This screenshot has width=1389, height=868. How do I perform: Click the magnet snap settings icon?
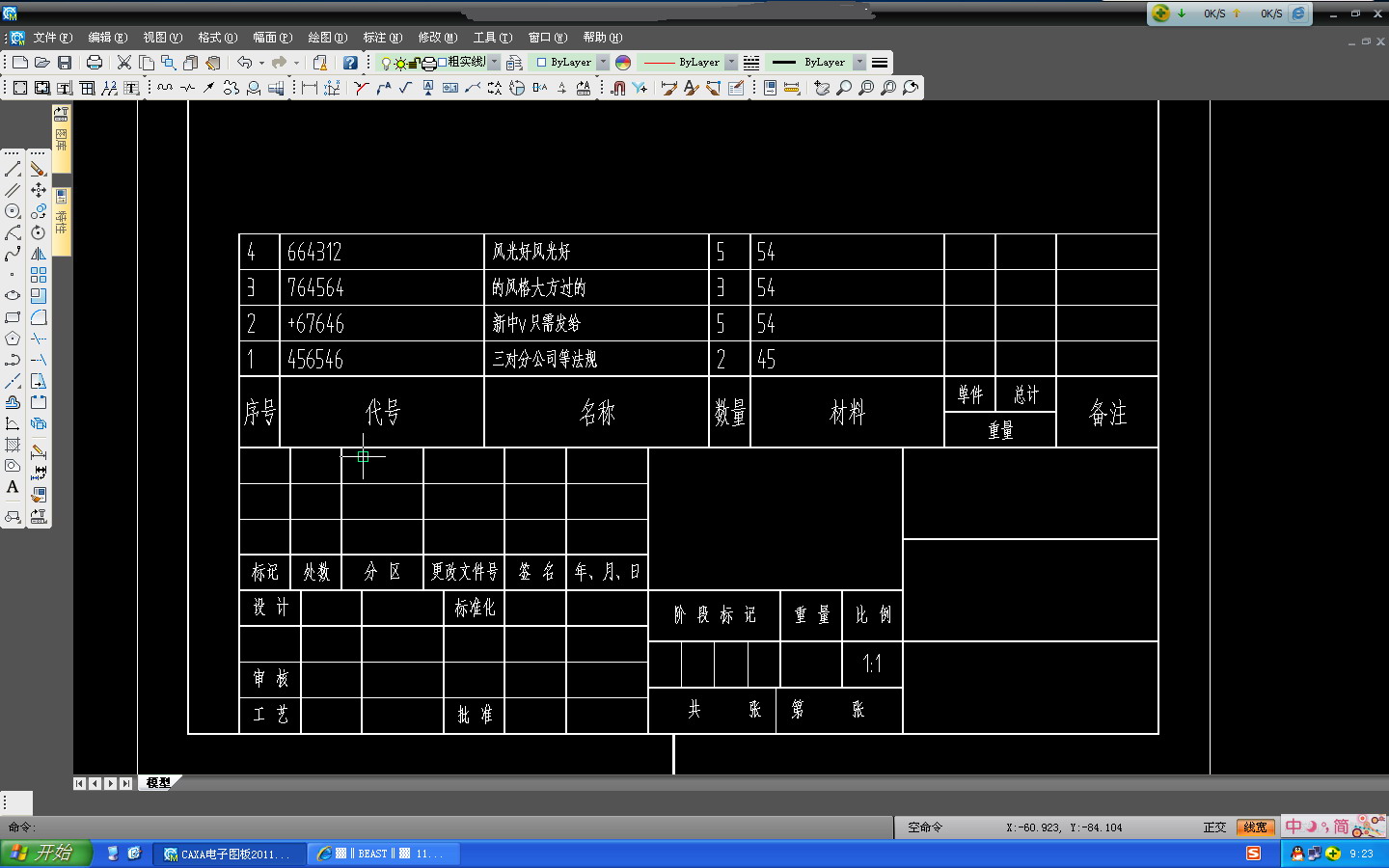coord(618,88)
